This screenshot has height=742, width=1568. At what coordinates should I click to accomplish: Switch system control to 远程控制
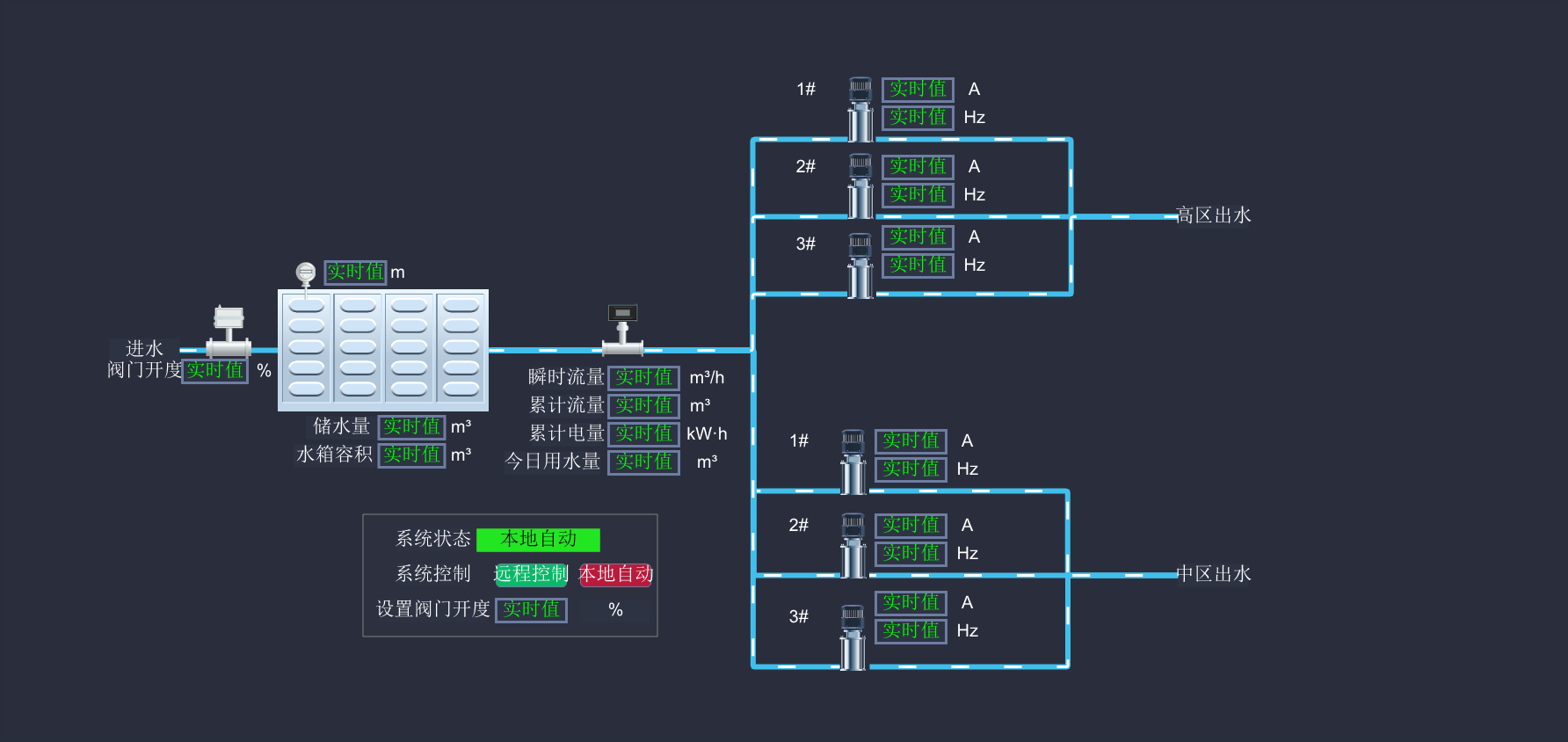[x=531, y=574]
